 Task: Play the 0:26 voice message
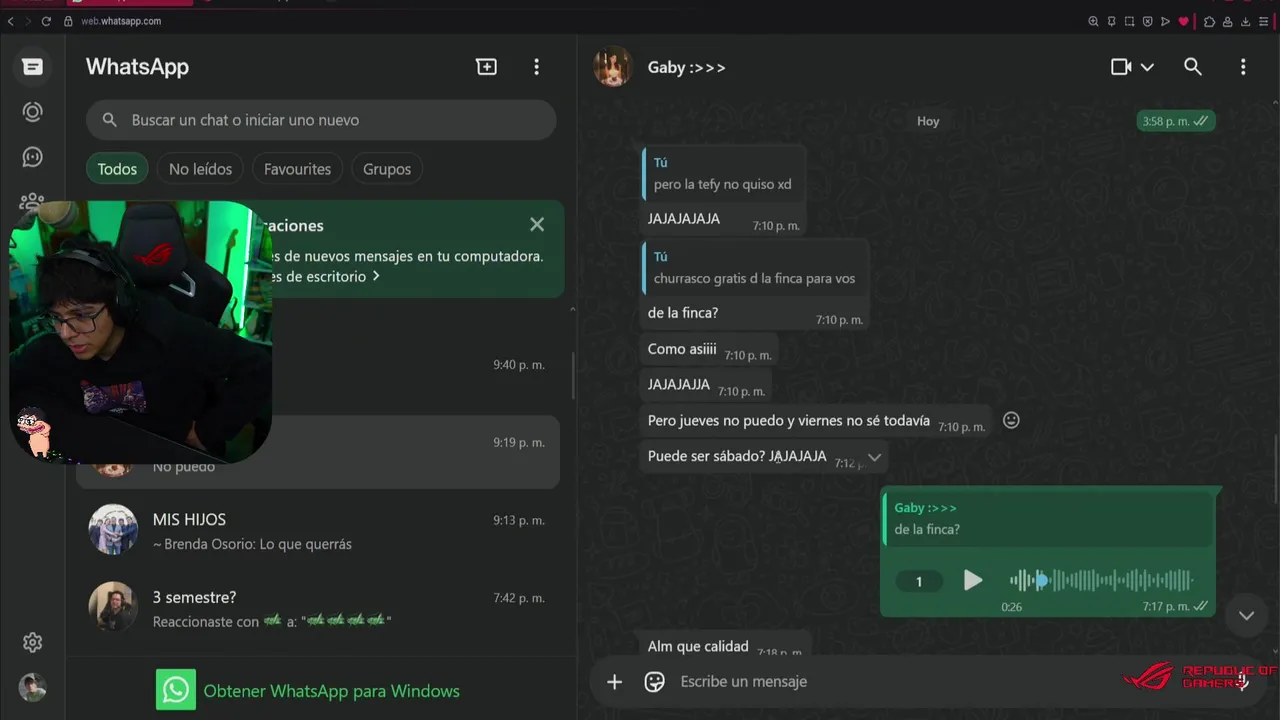click(x=972, y=581)
